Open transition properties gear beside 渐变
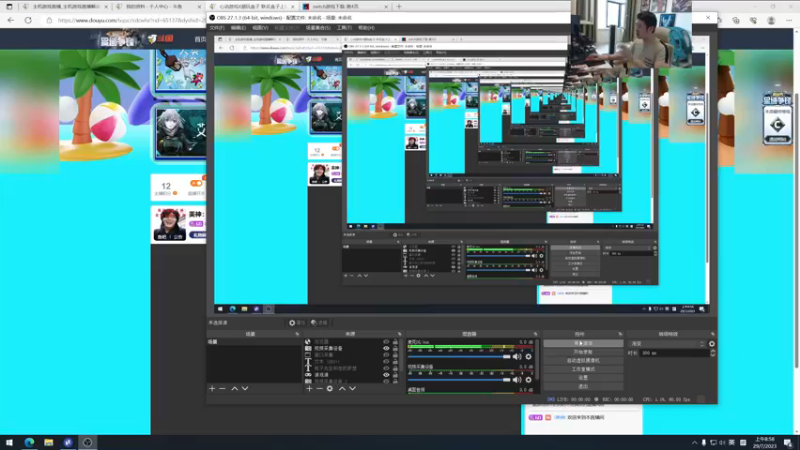800x450 pixels. pos(712,344)
